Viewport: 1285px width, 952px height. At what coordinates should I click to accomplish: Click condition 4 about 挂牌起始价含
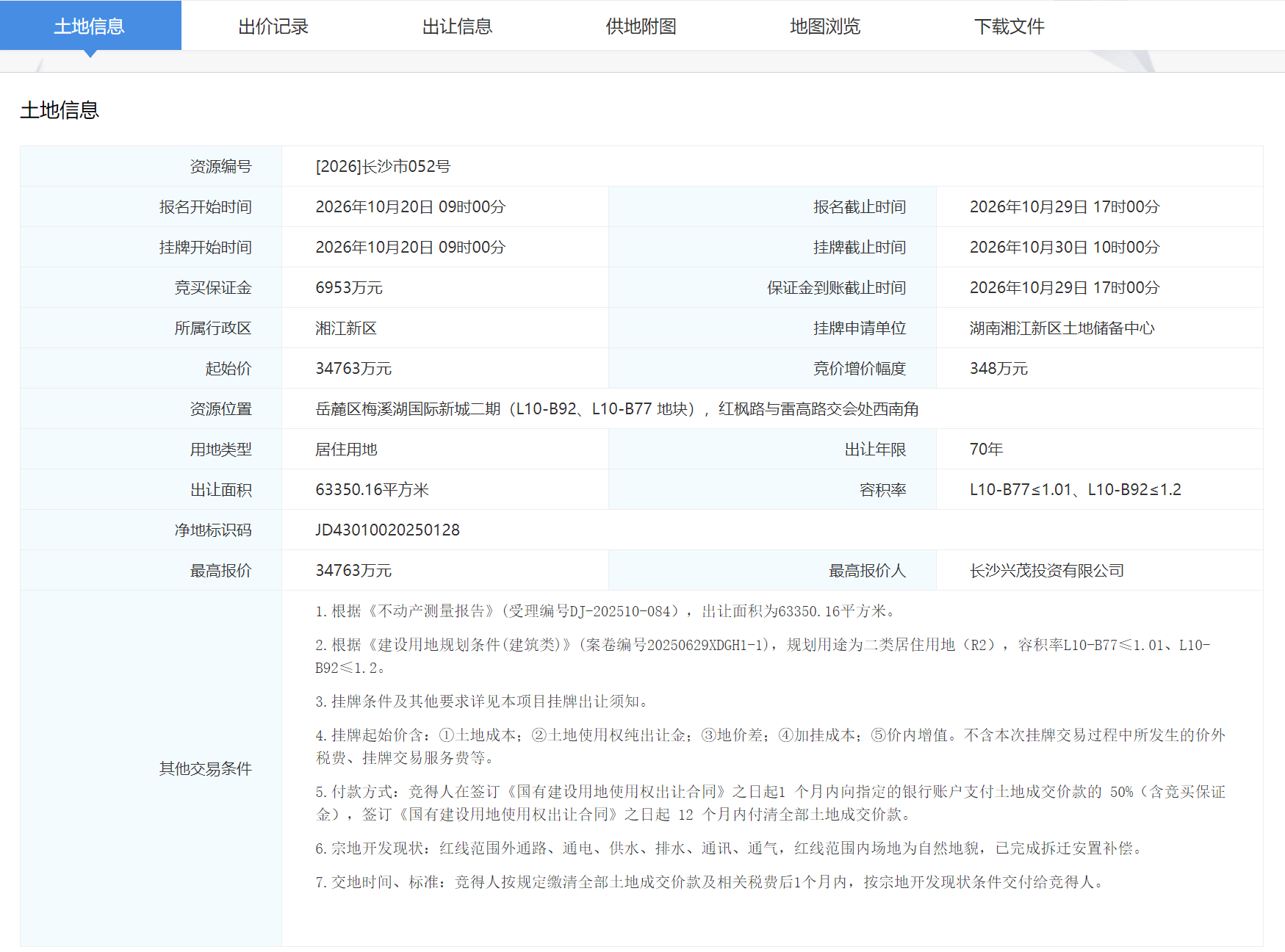[770, 746]
